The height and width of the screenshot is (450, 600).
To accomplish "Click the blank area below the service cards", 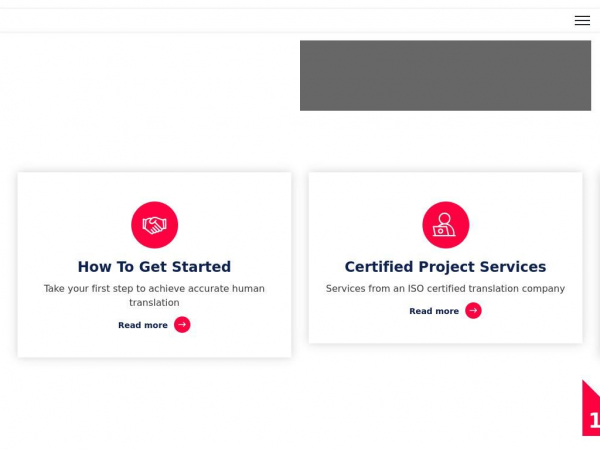I will pos(291,406).
